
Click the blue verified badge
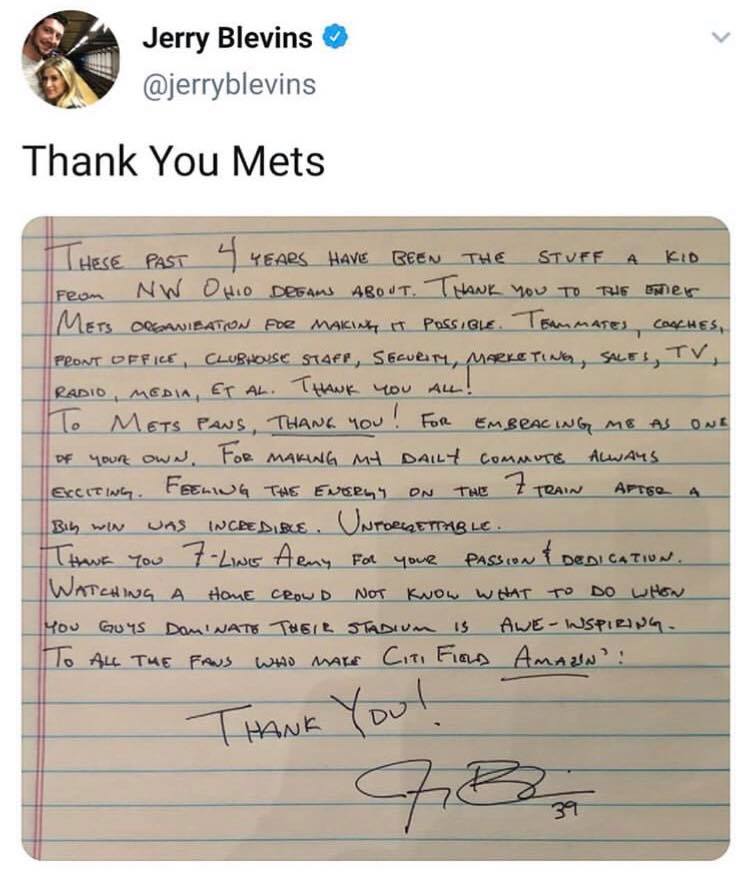tap(339, 39)
